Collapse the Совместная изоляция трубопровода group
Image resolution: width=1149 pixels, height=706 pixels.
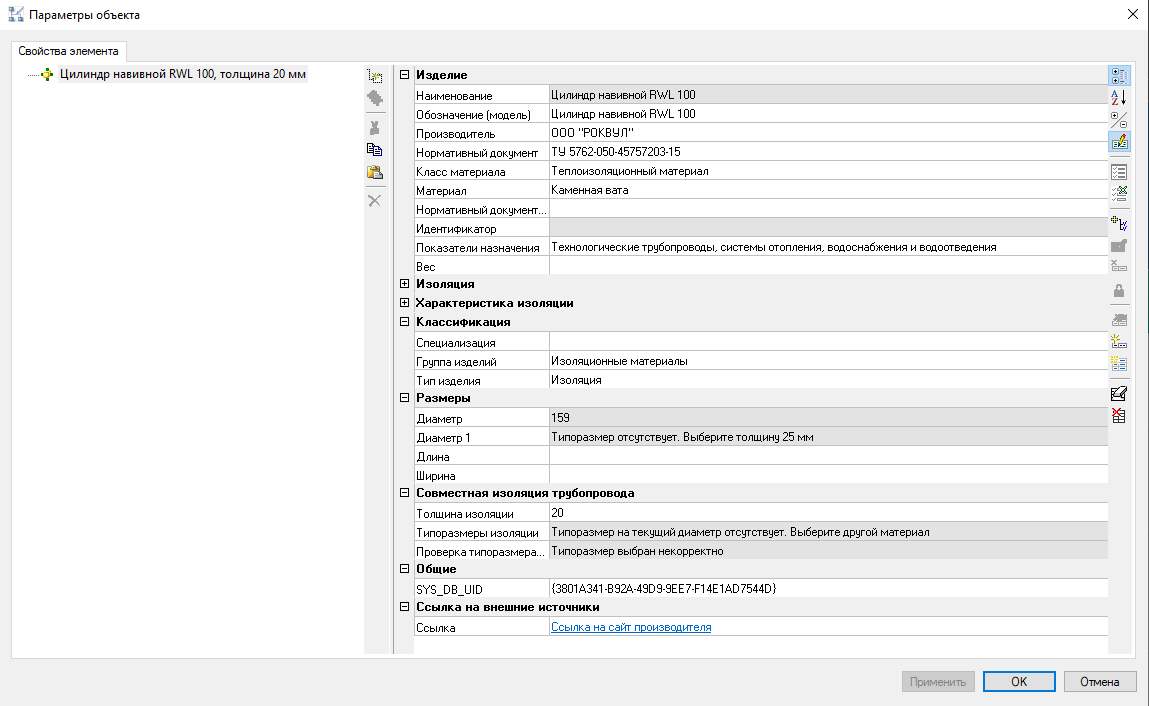pos(404,493)
